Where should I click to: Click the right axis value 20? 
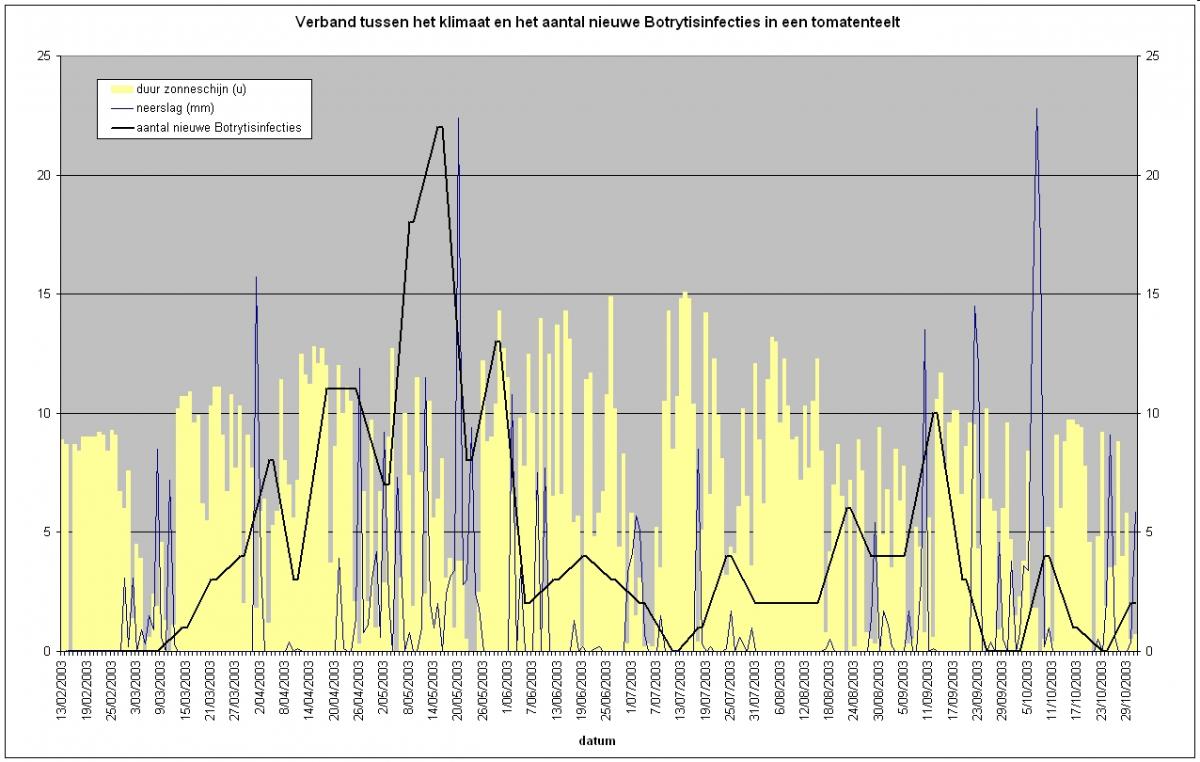(1153, 175)
